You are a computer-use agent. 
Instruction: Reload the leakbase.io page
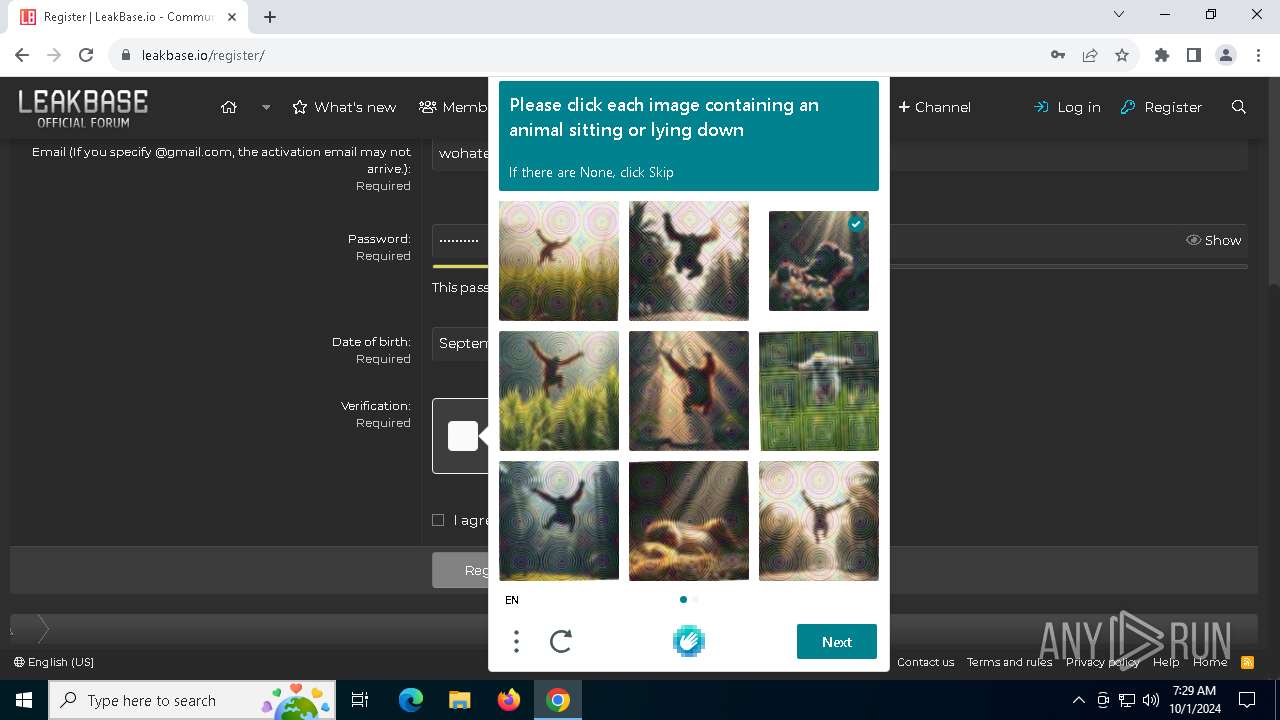pyautogui.click(x=86, y=55)
